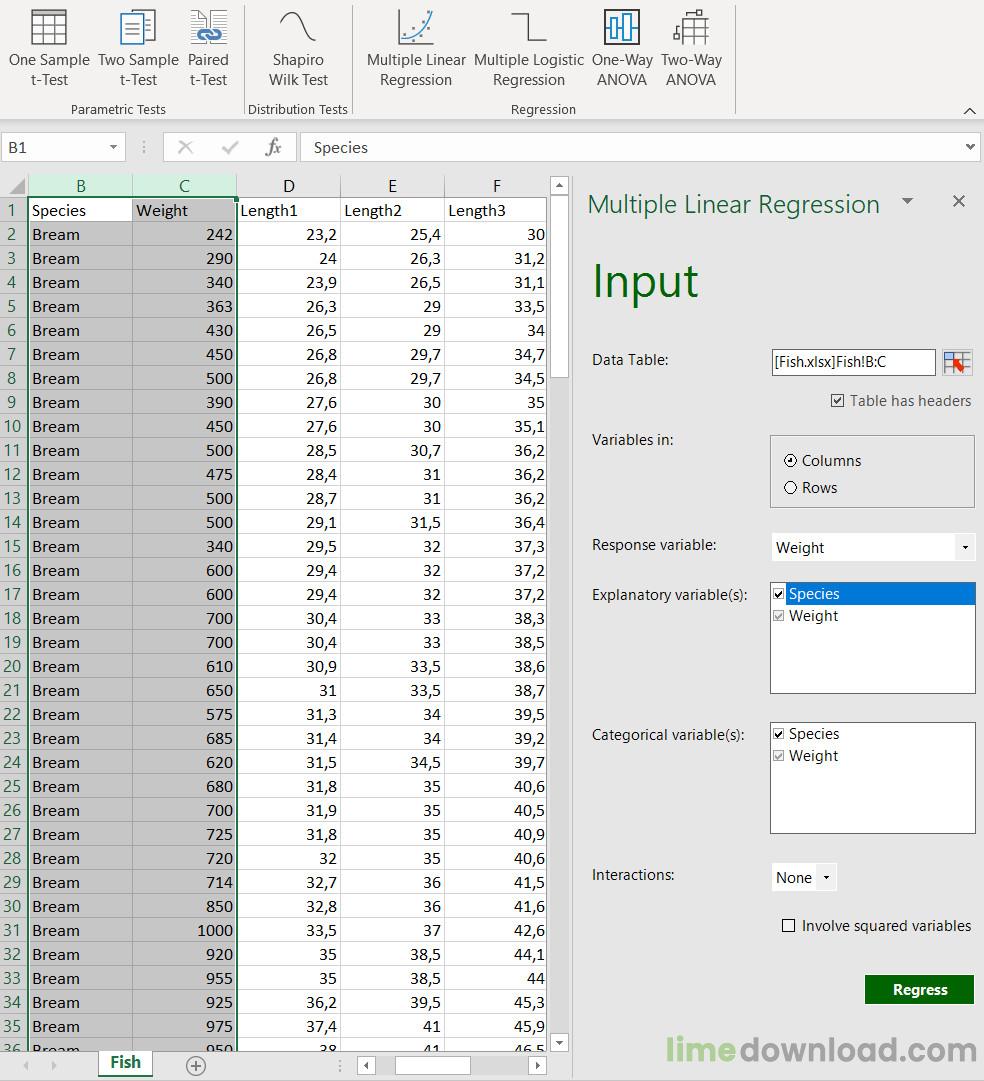The width and height of the screenshot is (984, 1081).
Task: Open Multiple Linear Regression from the ribbon
Action: click(x=416, y=48)
